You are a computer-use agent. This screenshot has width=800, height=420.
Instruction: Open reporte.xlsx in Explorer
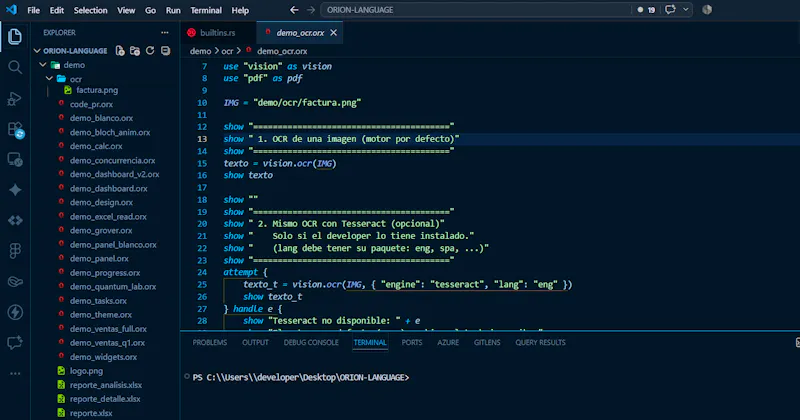point(91,413)
